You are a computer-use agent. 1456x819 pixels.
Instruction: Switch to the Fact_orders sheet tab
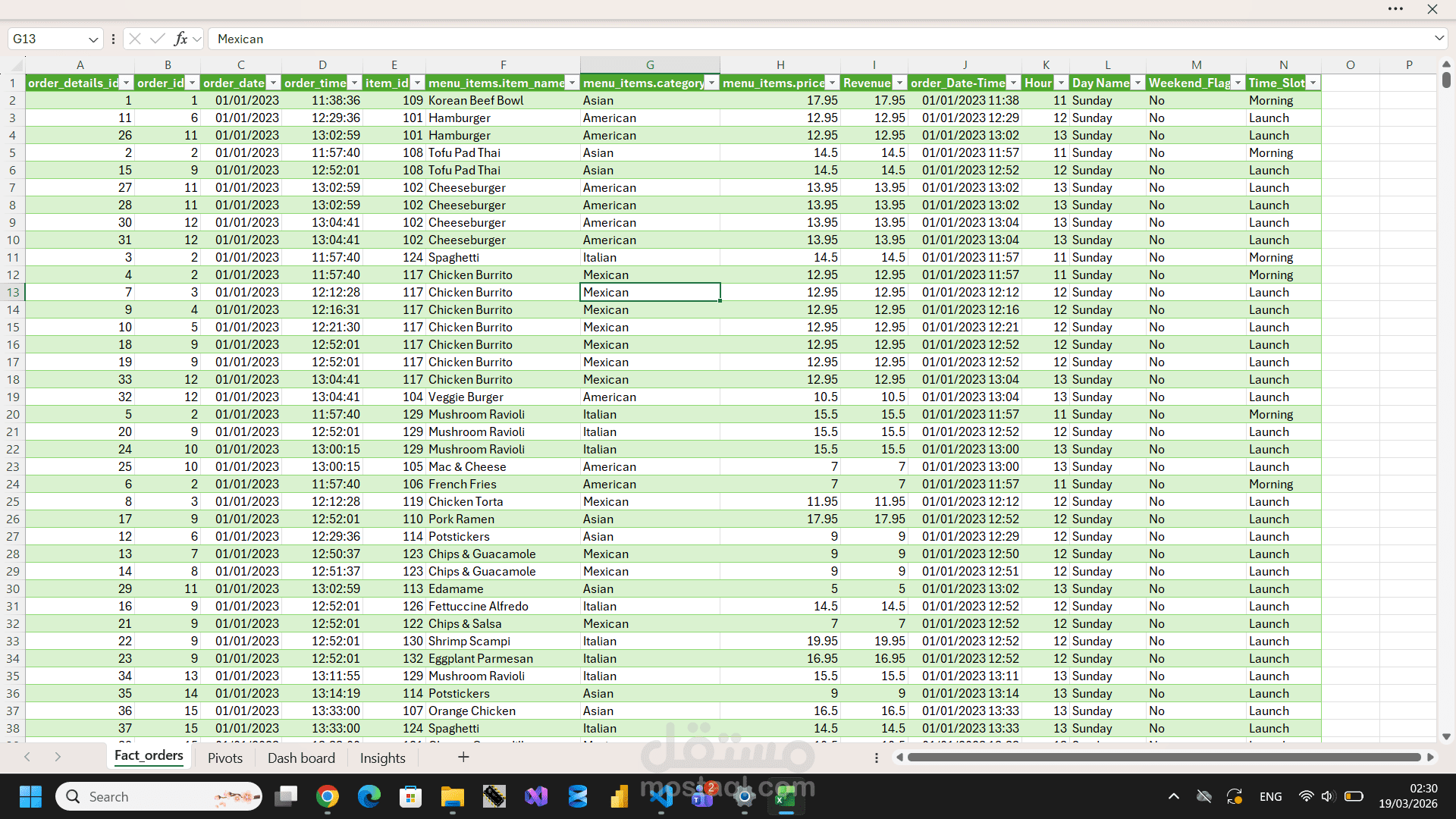pyautogui.click(x=149, y=756)
